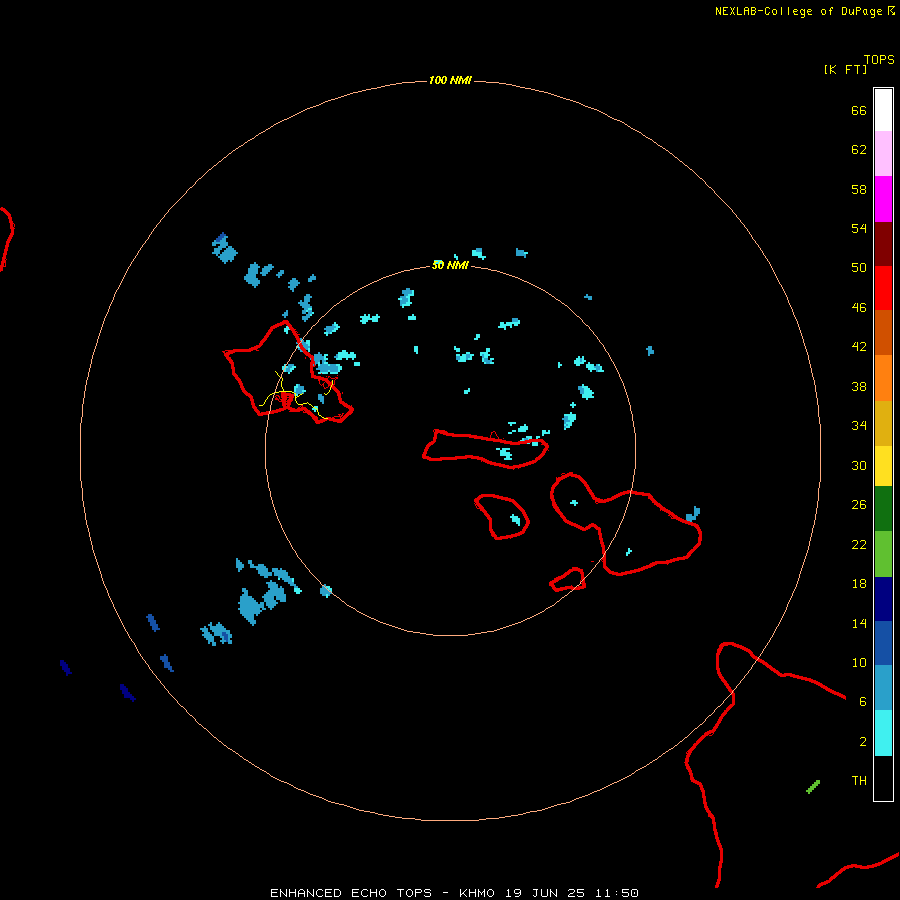
Task: Click the 62 legend value
Action: (x=859, y=149)
